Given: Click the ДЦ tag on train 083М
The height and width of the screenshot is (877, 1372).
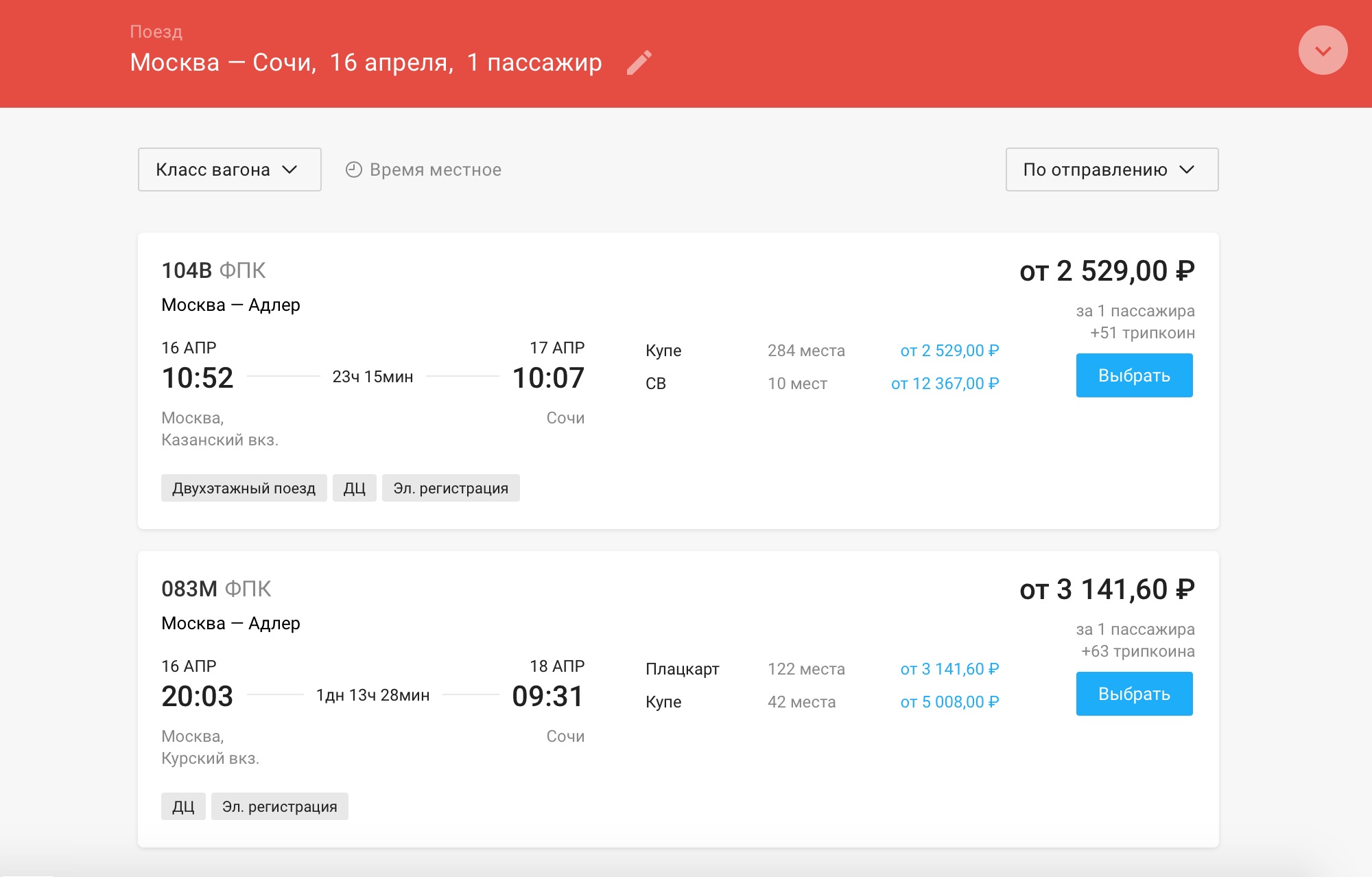Looking at the screenshot, I should coord(183,806).
